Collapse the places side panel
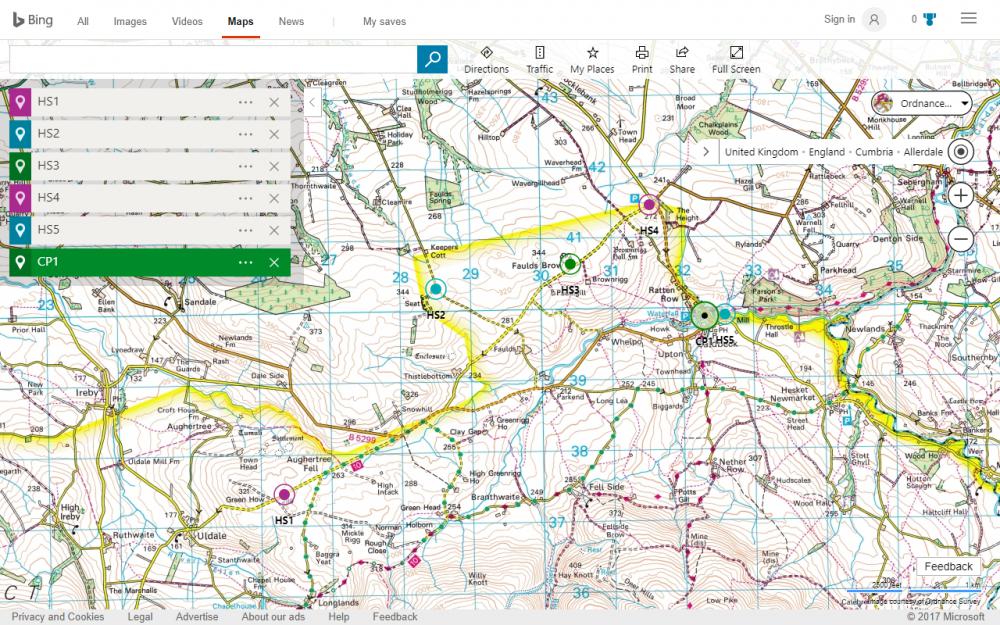Image resolution: width=1000 pixels, height=625 pixels. click(x=312, y=102)
